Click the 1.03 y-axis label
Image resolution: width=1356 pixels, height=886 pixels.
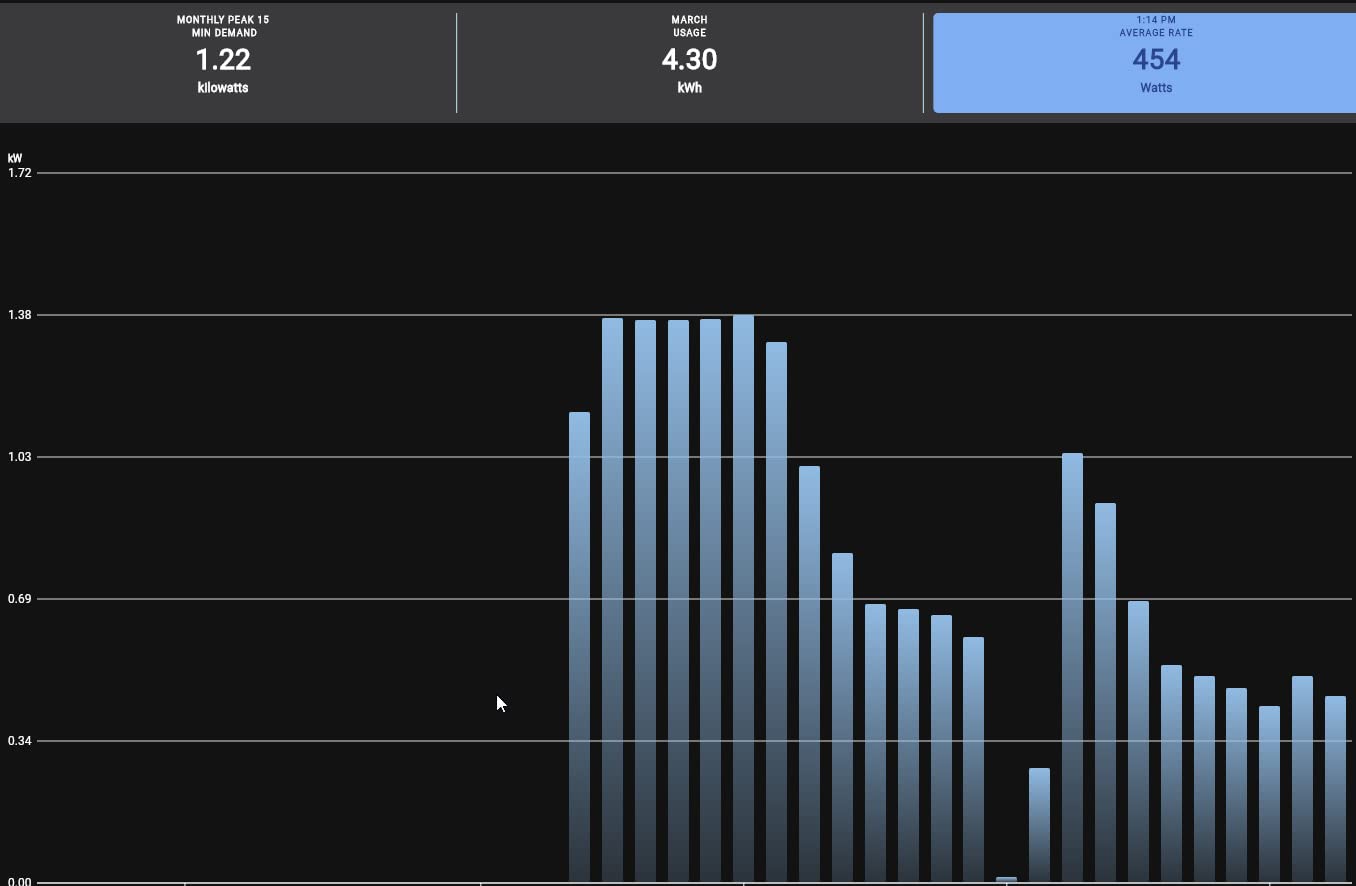19,457
